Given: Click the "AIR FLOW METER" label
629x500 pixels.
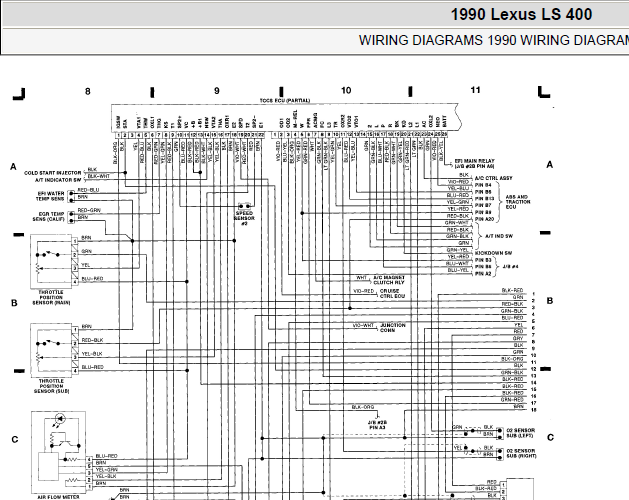Looking at the screenshot, I should (x=58, y=497).
